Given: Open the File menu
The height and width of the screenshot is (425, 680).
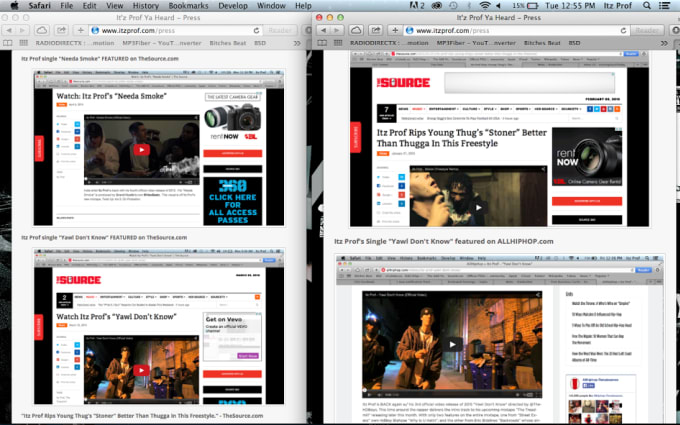Looking at the screenshot, I should (66, 6).
